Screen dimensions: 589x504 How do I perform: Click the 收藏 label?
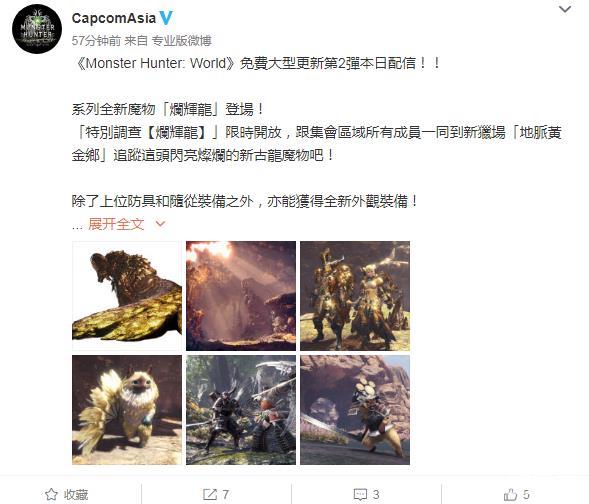tap(76, 494)
